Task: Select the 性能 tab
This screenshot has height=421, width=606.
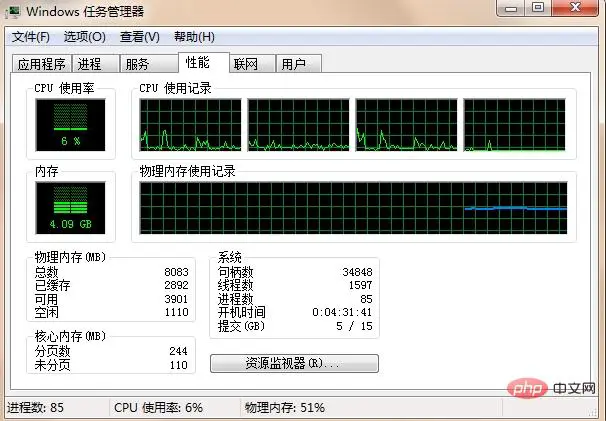Action: (204, 62)
